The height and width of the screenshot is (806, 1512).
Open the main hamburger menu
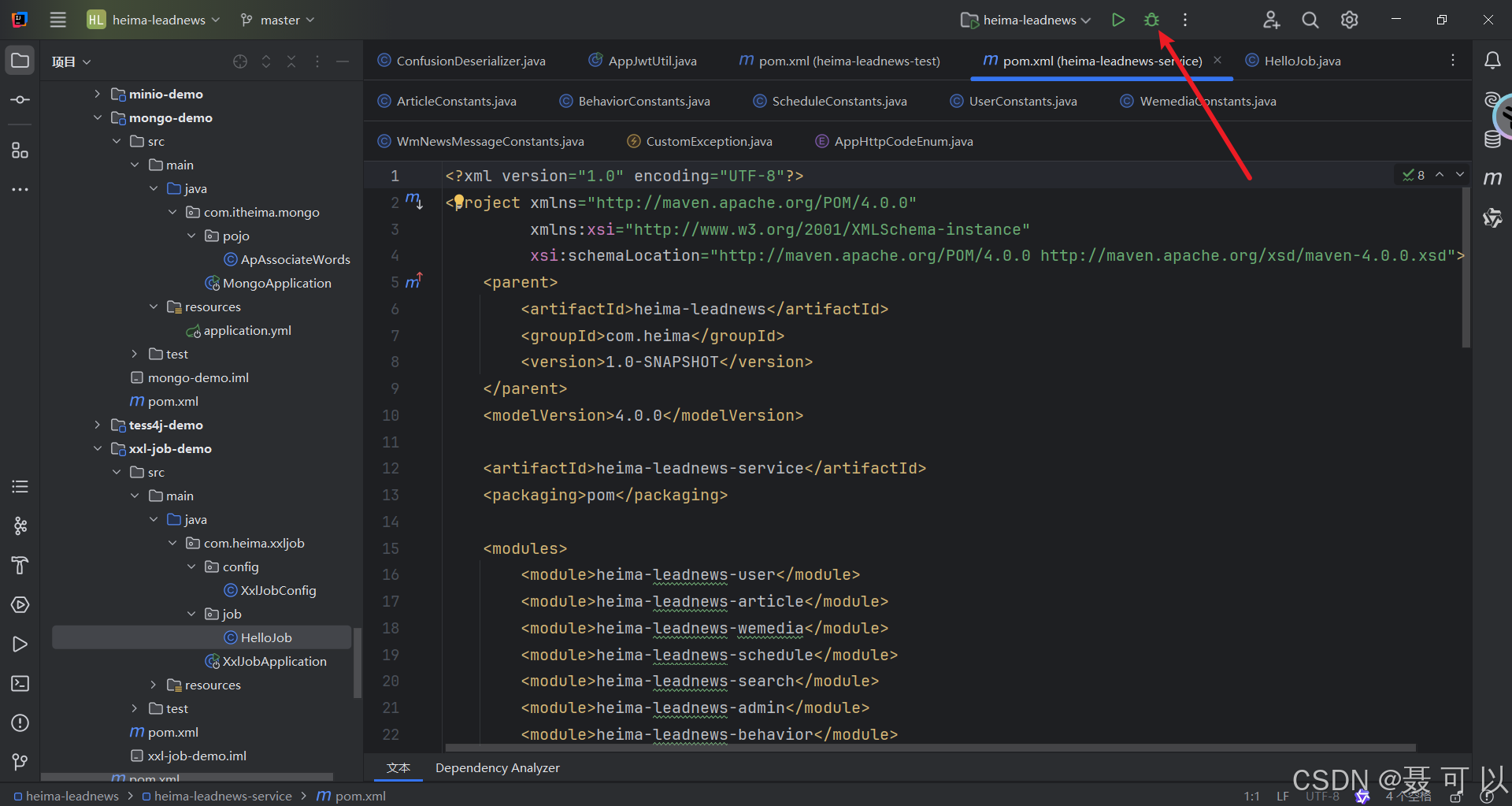pos(57,20)
